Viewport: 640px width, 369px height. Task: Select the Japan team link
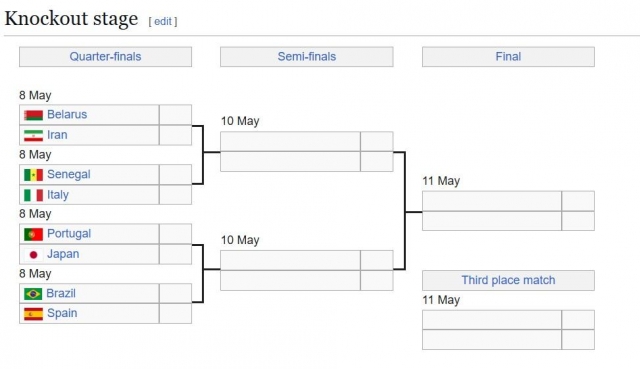[63, 254]
